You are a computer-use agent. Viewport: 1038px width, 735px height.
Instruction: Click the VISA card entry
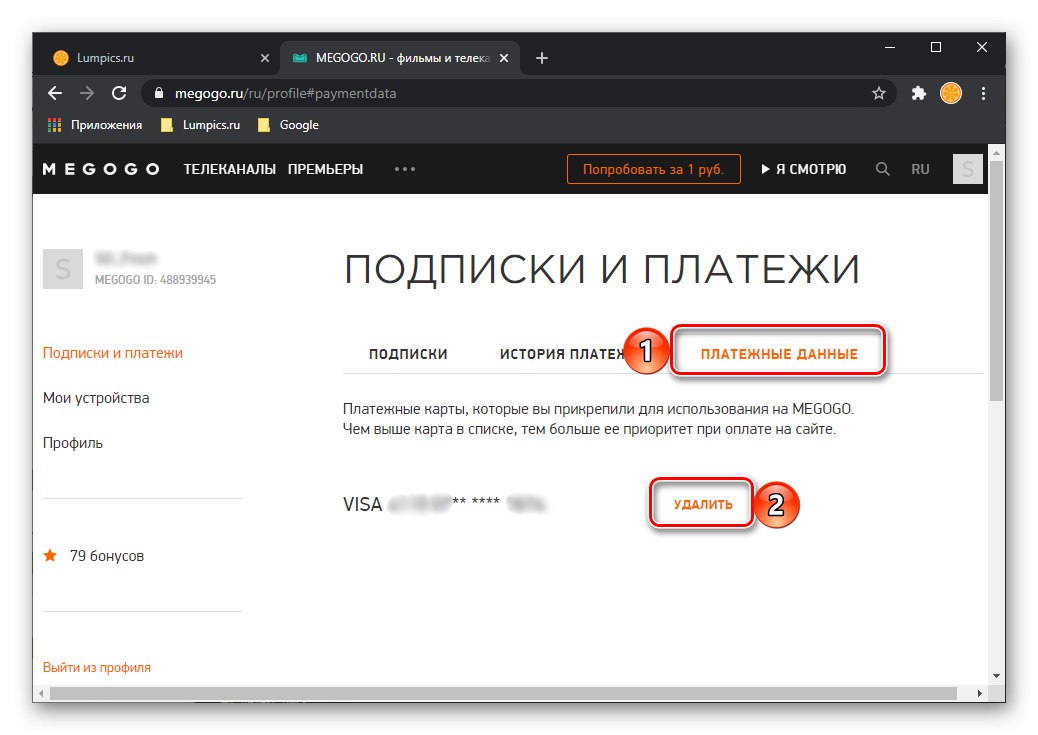pyautogui.click(x=444, y=505)
